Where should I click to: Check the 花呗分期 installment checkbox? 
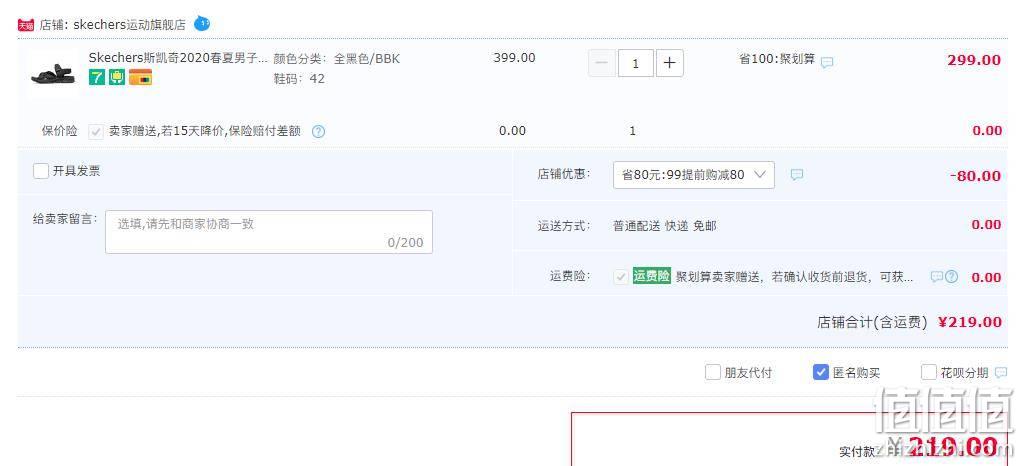[928, 373]
